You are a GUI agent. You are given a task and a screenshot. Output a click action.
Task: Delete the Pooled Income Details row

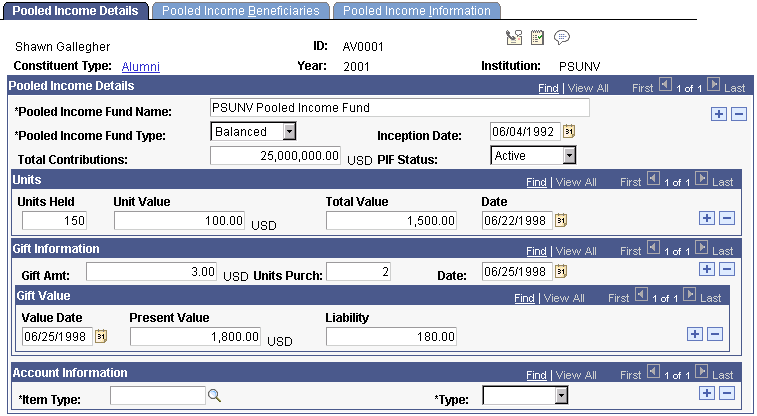pyautogui.click(x=739, y=114)
